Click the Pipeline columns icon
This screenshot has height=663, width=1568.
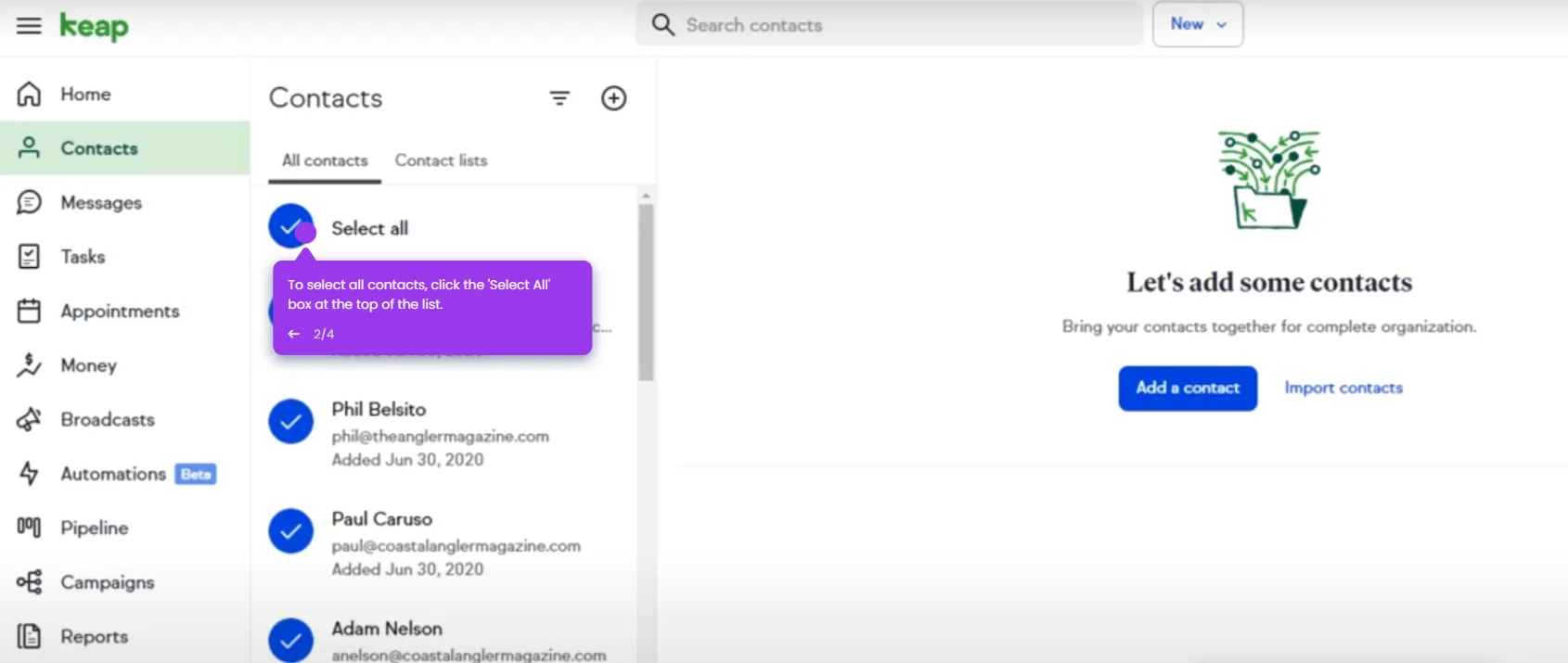tap(29, 528)
